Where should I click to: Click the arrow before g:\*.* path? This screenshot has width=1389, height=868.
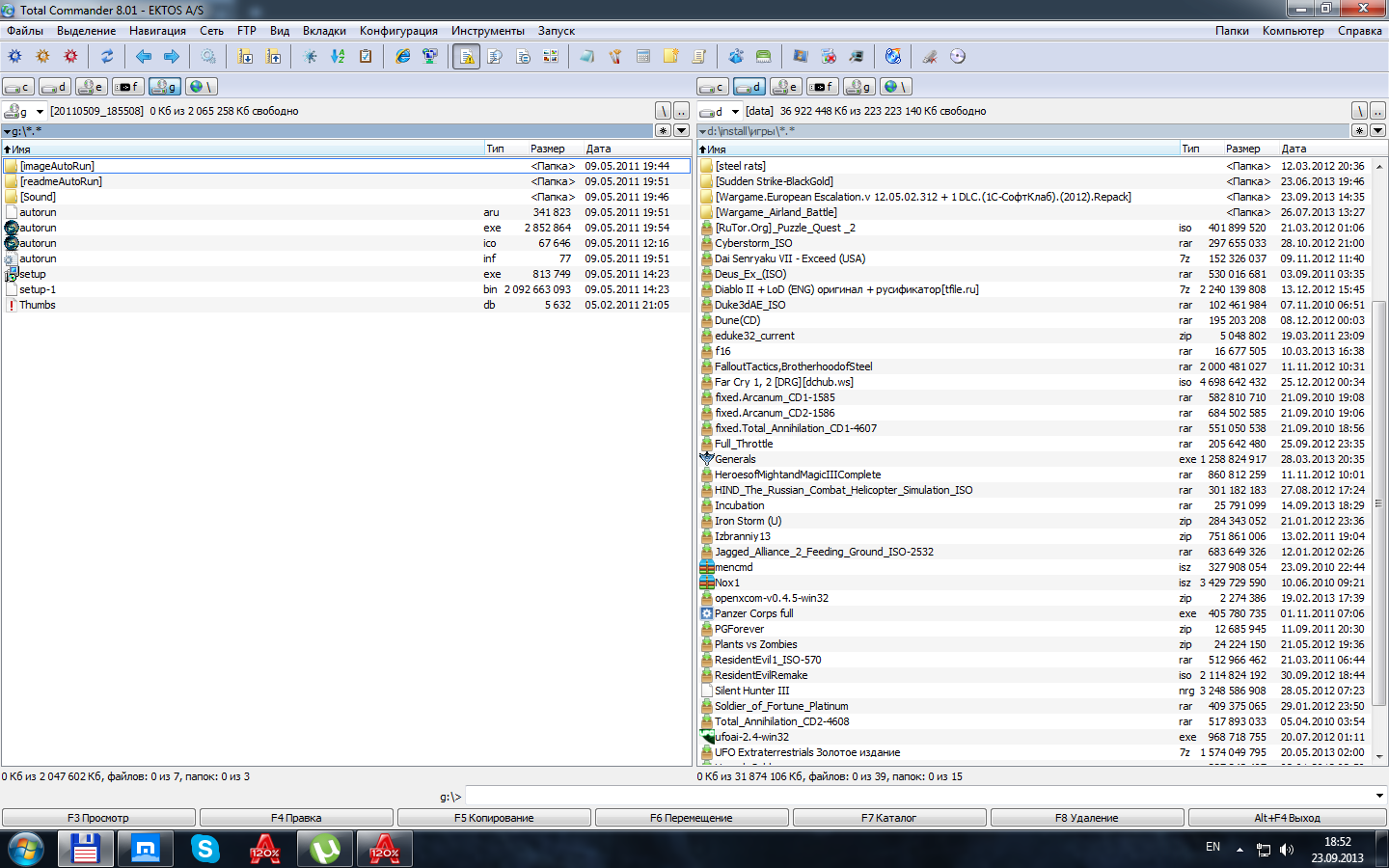click(7, 131)
